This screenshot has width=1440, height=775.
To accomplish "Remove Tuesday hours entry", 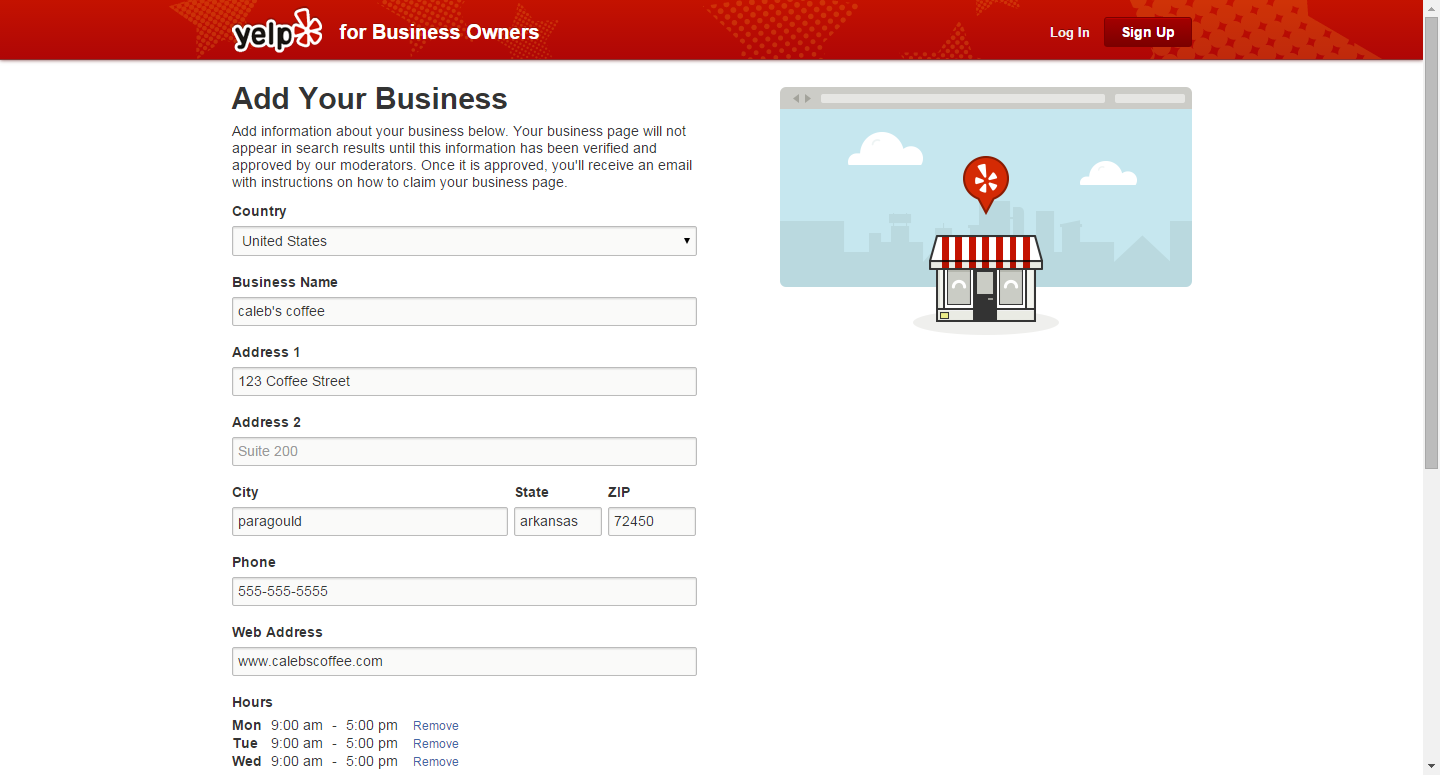I will (435, 744).
